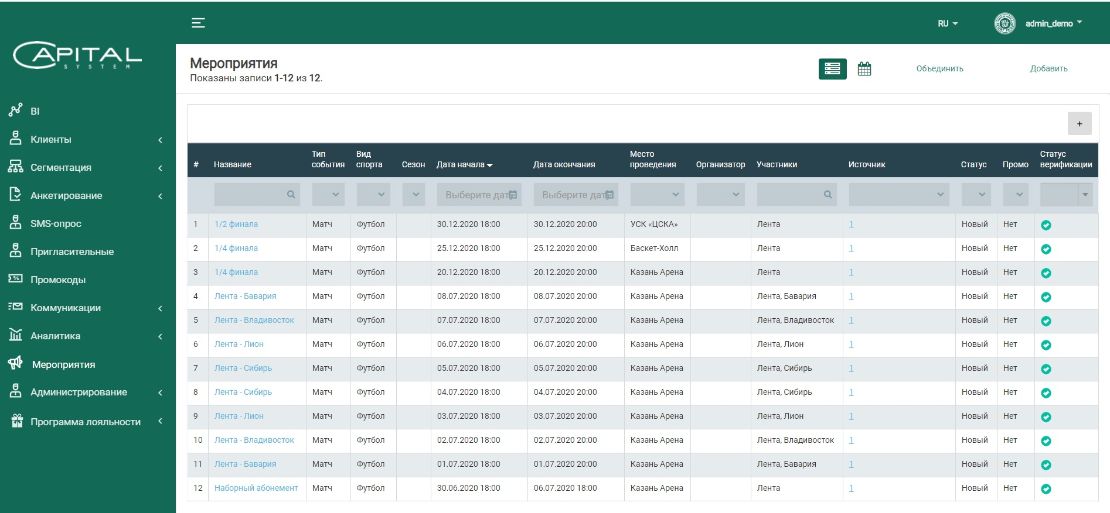
Task: Click the Мероприятия megaphone icon in sidebar
Action: pos(15,365)
